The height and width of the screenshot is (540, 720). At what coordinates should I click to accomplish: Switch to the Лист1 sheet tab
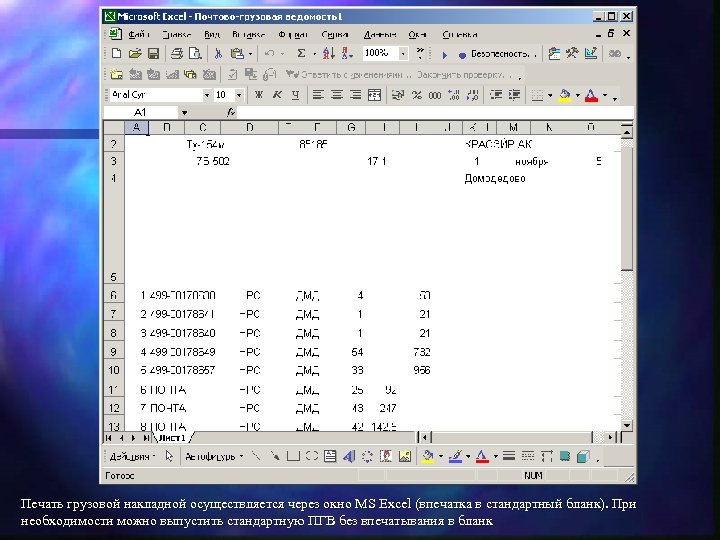173,438
